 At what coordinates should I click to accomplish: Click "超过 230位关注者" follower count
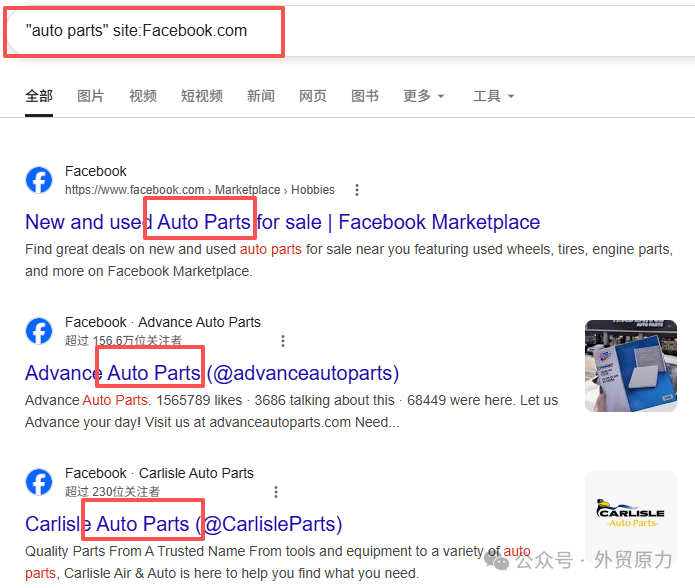(x=112, y=491)
